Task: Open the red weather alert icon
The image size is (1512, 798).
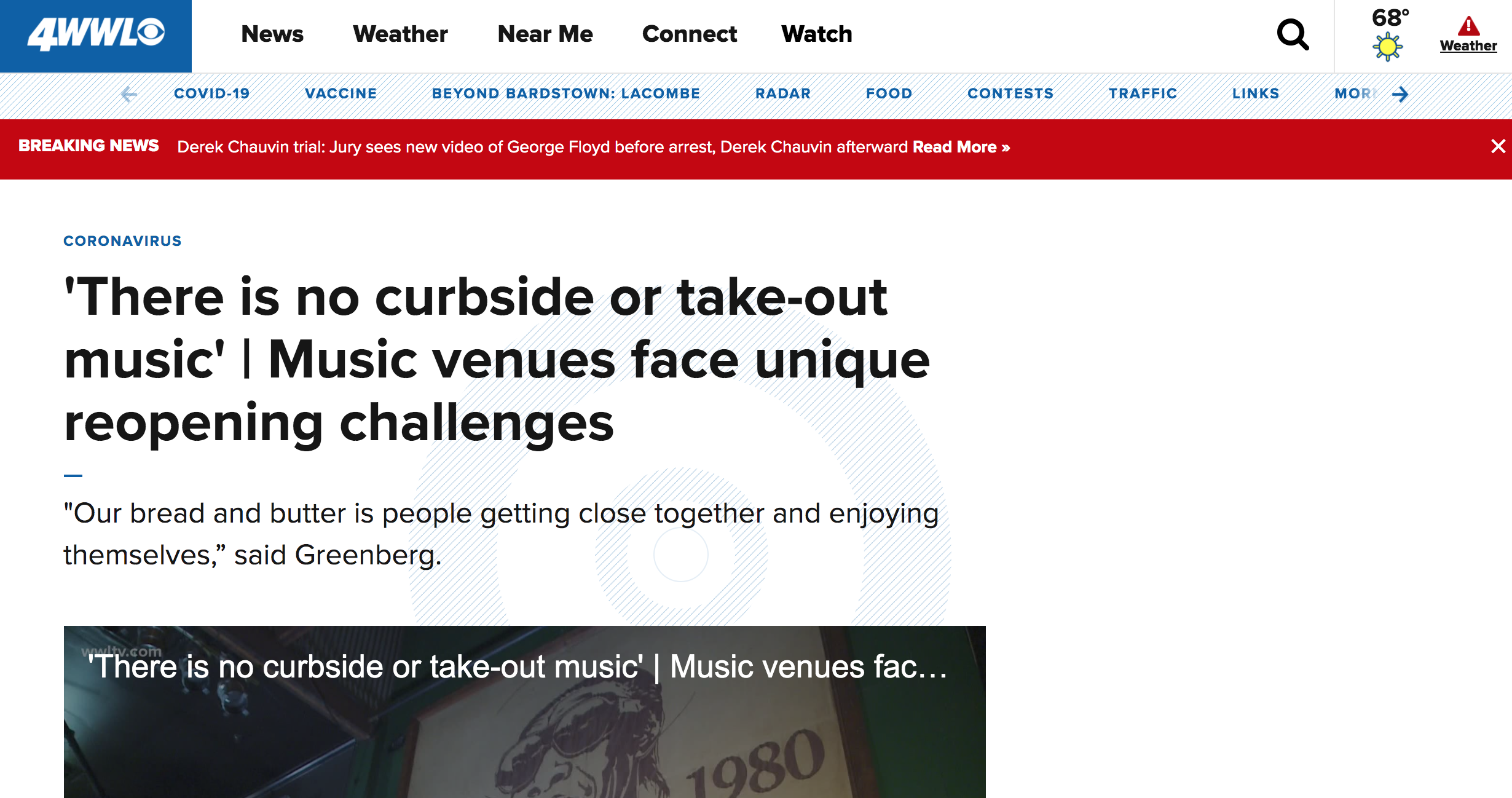Action: click(1468, 27)
